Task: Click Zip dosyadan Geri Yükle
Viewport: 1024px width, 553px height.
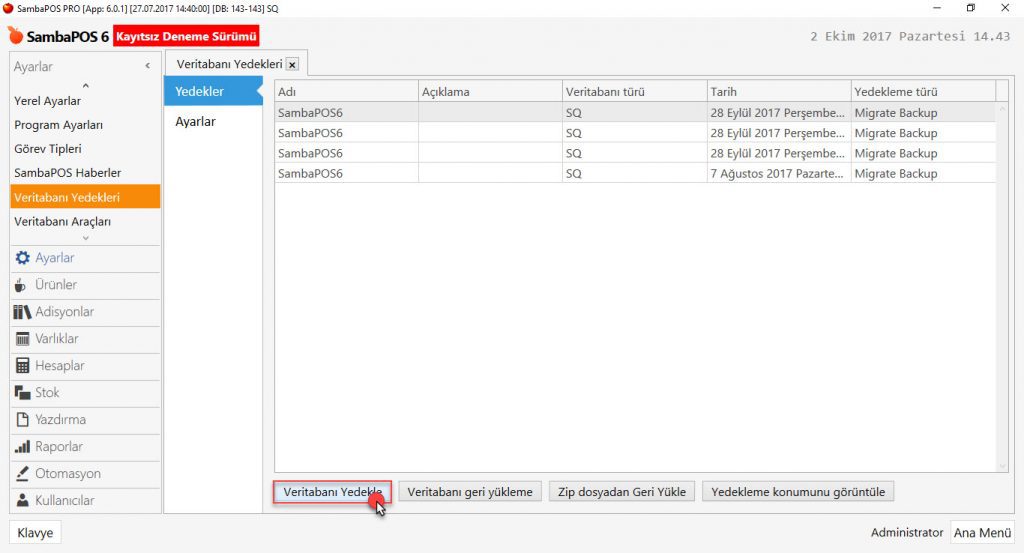Action: 622,492
